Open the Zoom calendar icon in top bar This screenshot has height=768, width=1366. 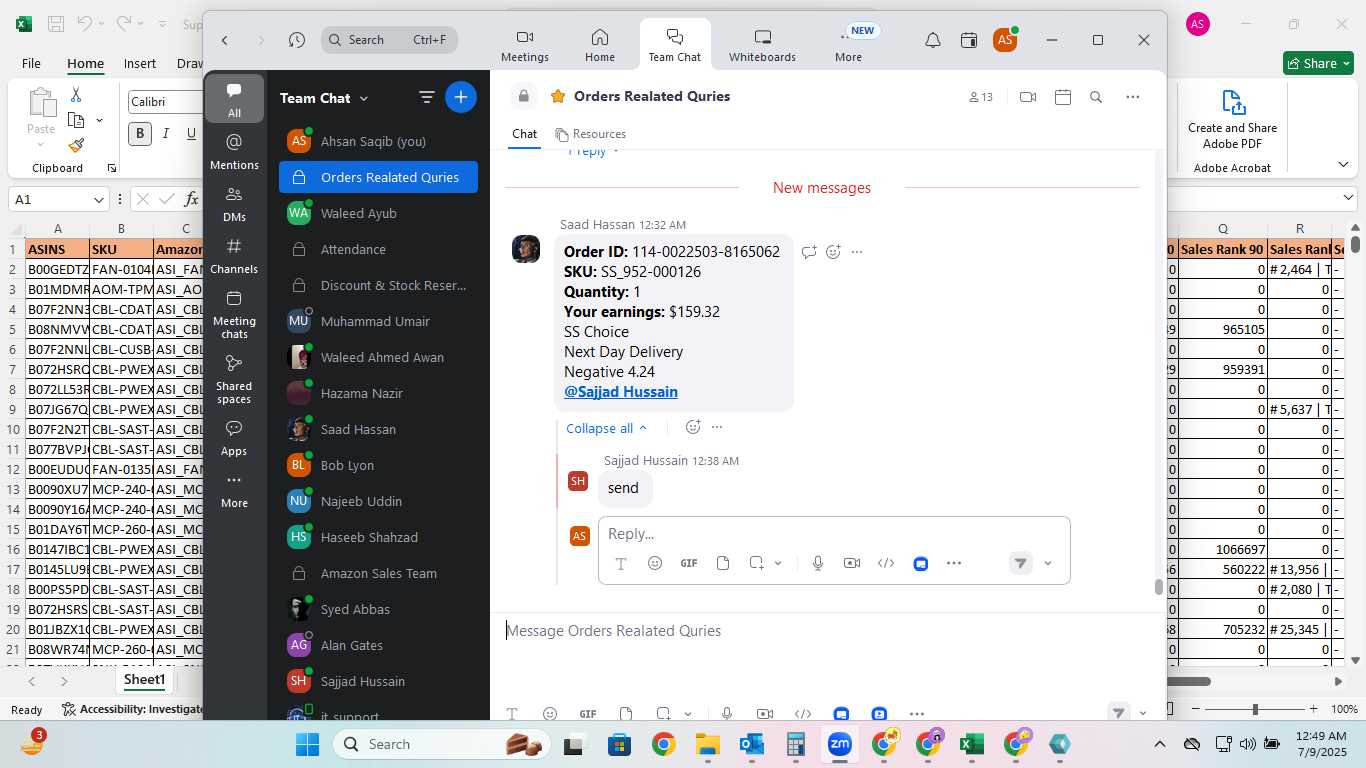[x=968, y=40]
